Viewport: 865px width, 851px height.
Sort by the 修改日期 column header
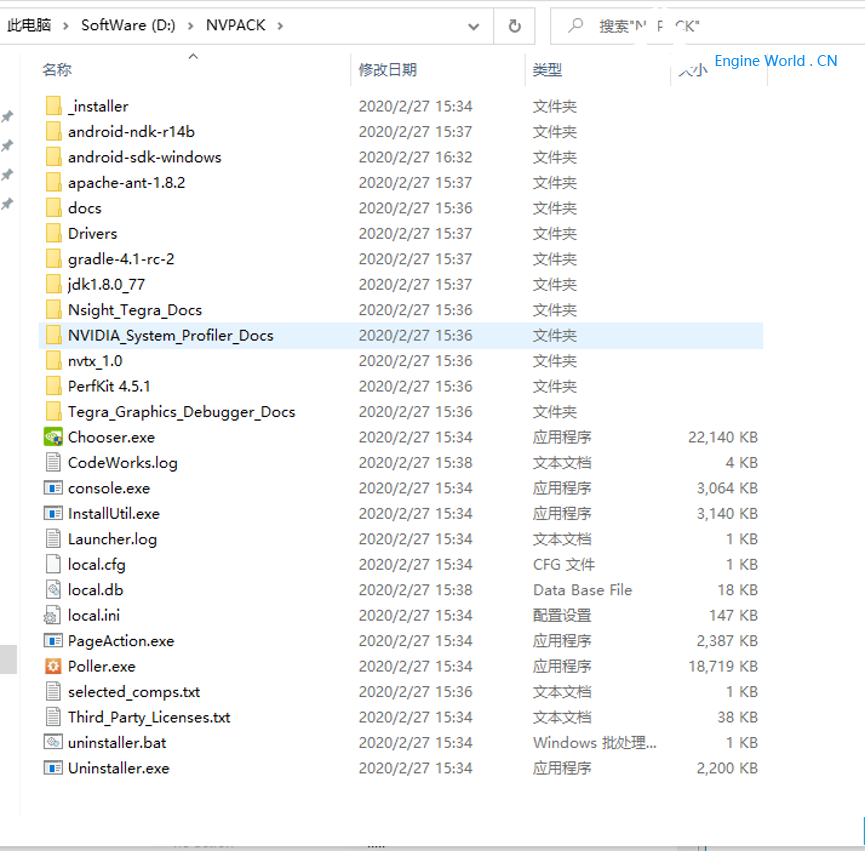pyautogui.click(x=387, y=70)
